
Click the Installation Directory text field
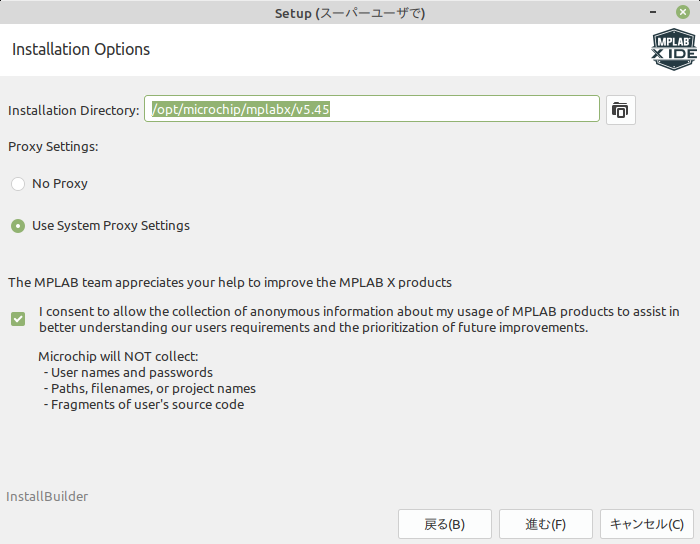371,108
